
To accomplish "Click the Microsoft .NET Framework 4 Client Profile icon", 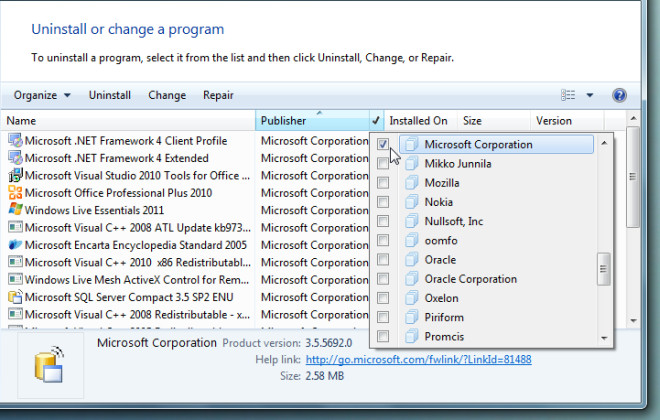I will click(x=15, y=141).
